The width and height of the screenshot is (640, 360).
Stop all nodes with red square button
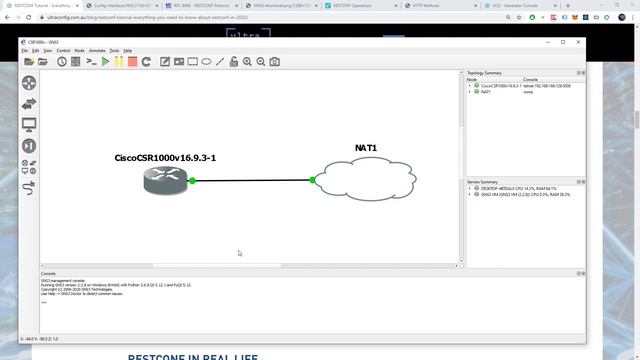coord(132,62)
